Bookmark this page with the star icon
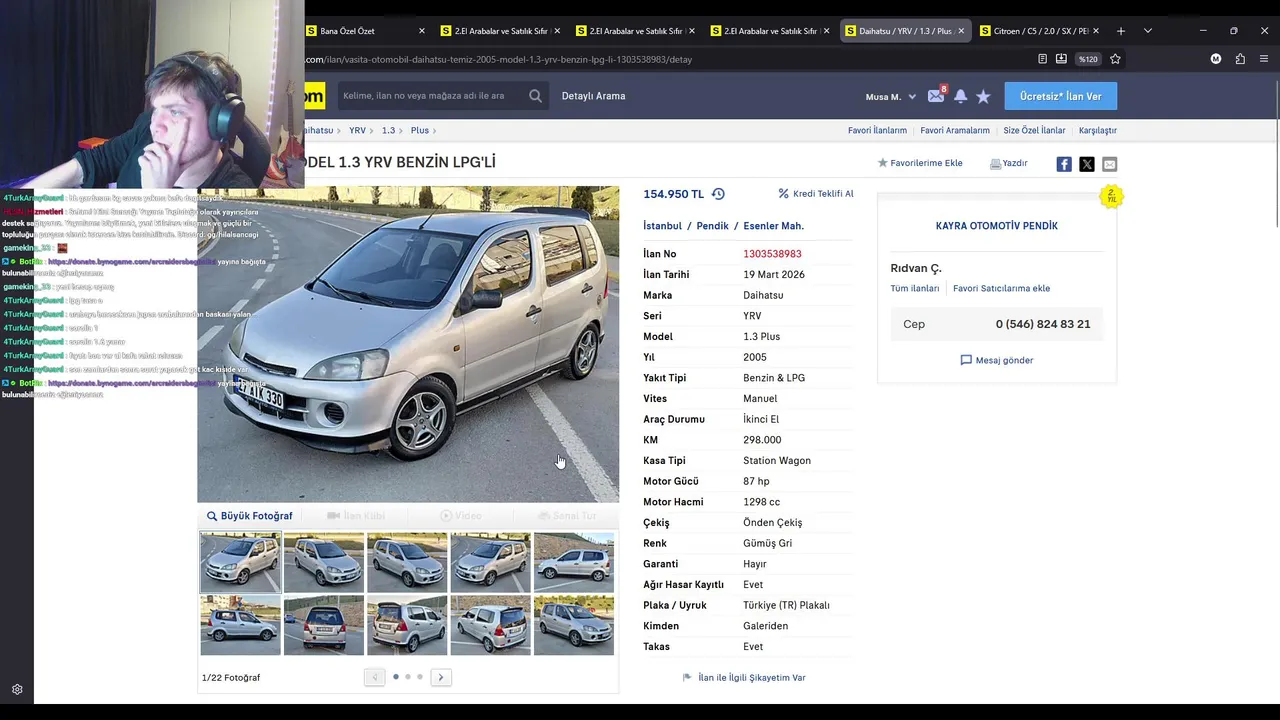This screenshot has width=1280, height=720. [1115, 59]
